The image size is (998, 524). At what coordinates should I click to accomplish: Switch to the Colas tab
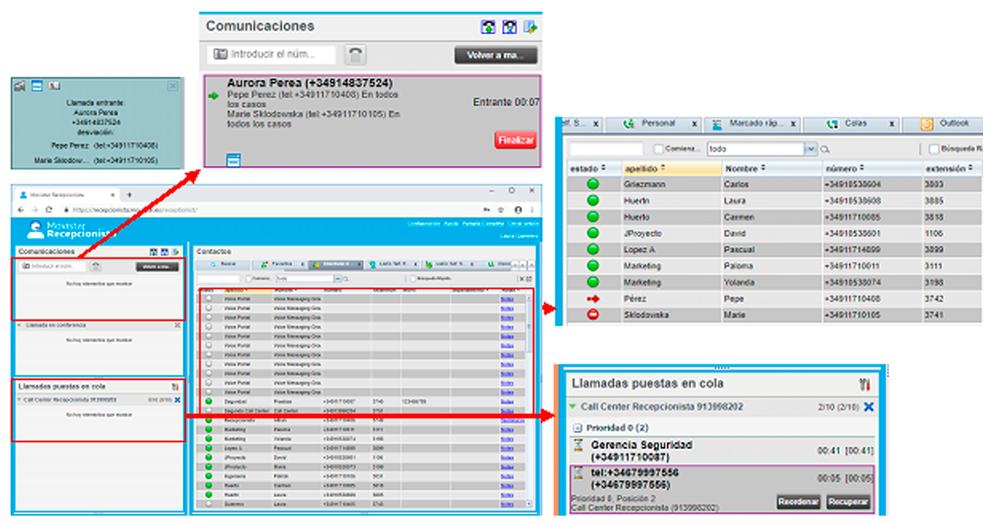(x=855, y=123)
